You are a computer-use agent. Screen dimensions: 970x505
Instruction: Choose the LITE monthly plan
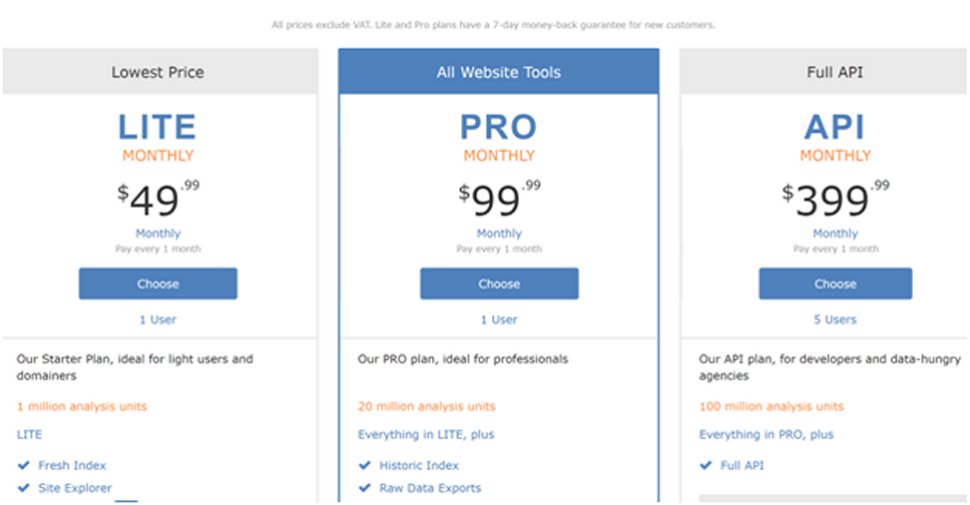pyautogui.click(x=158, y=283)
